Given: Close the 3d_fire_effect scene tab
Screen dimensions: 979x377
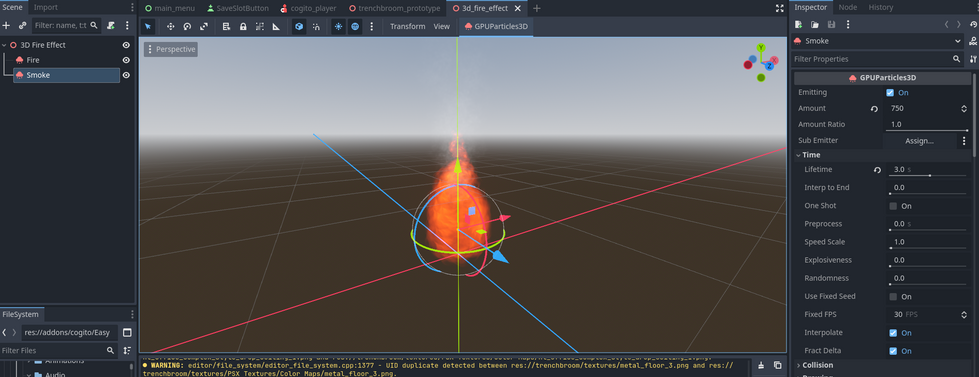Looking at the screenshot, I should 517,8.
